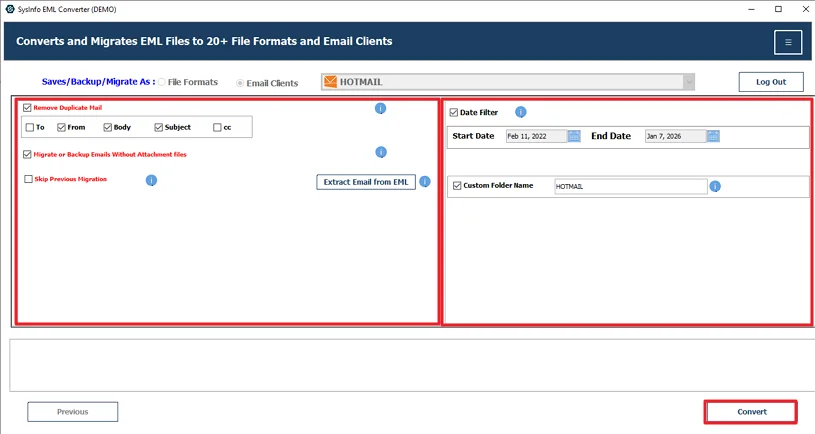Select Email Clients radio button
The height and width of the screenshot is (434, 815).
240,83
